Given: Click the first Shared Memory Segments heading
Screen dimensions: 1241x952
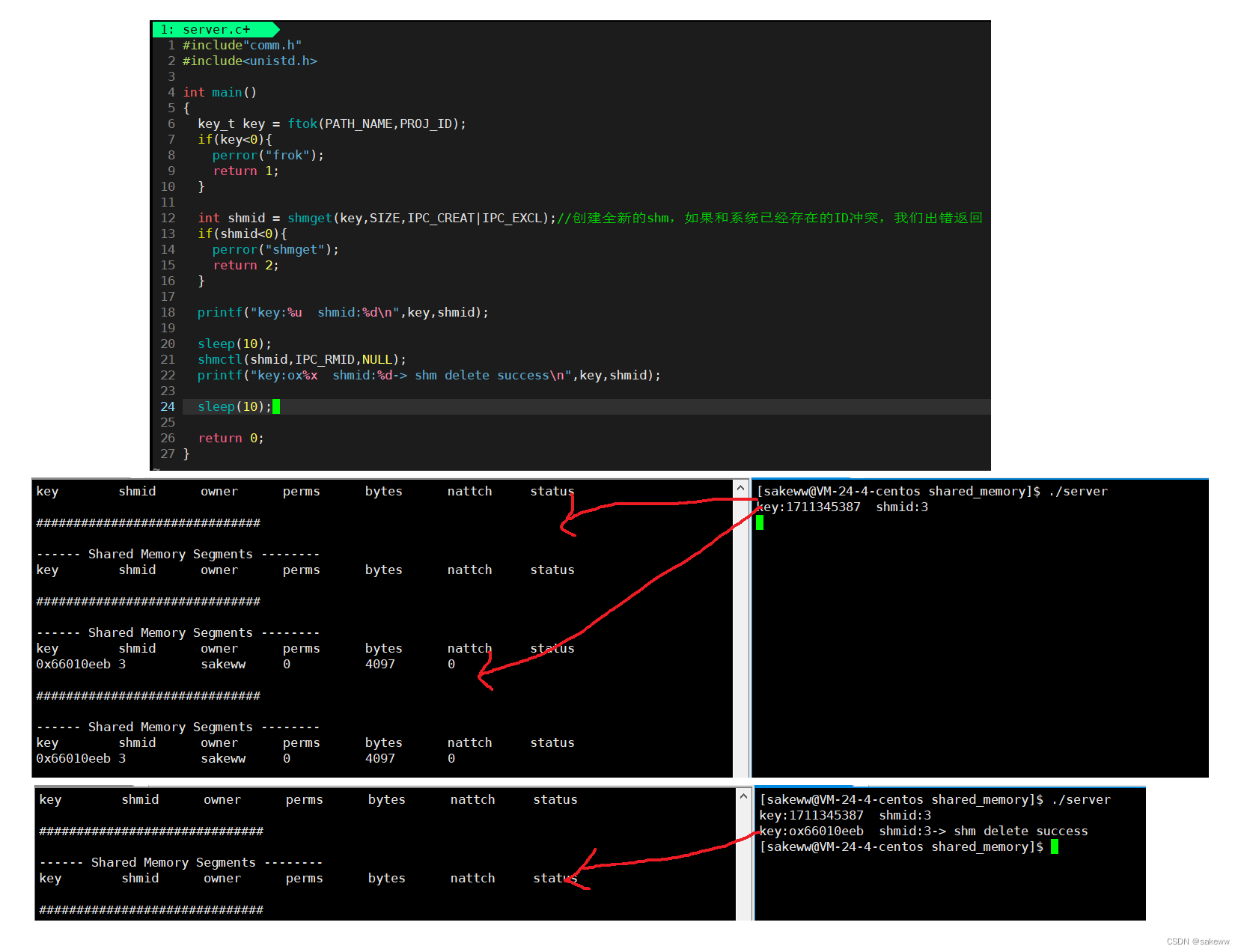Looking at the screenshot, I should 178,554.
